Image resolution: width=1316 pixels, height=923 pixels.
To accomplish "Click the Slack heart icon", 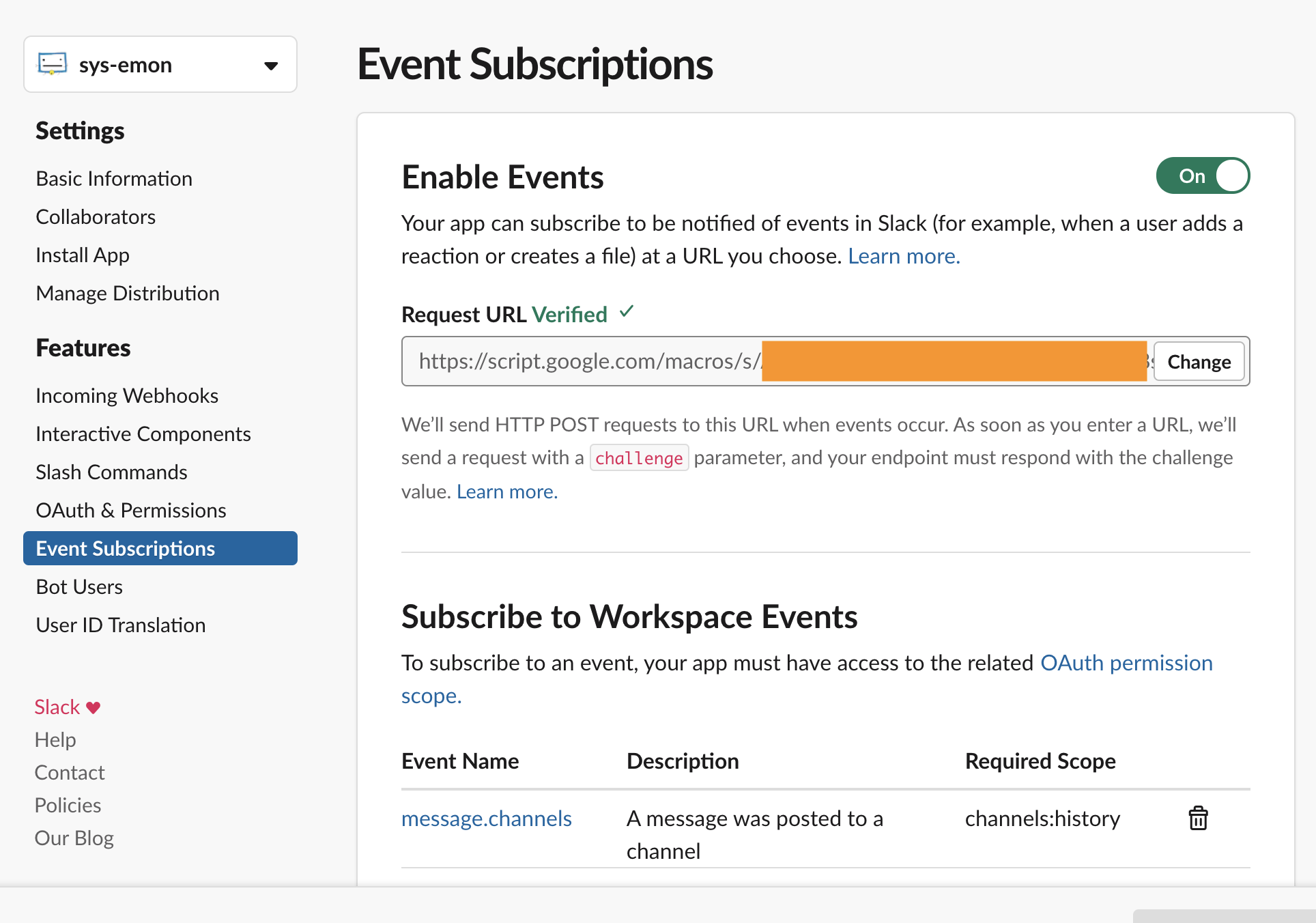I will point(94,707).
